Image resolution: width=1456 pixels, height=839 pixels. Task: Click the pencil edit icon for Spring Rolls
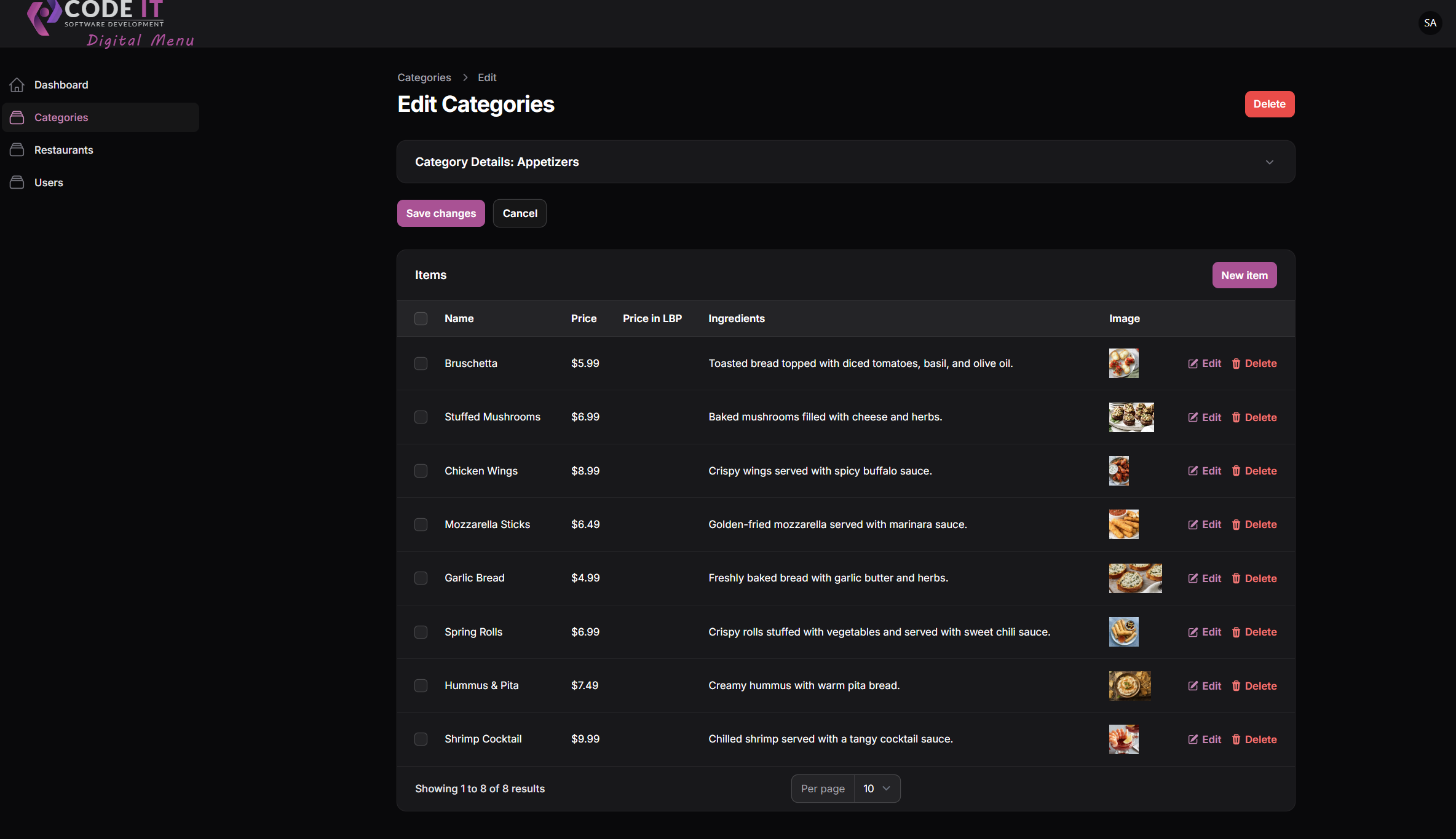(1193, 632)
